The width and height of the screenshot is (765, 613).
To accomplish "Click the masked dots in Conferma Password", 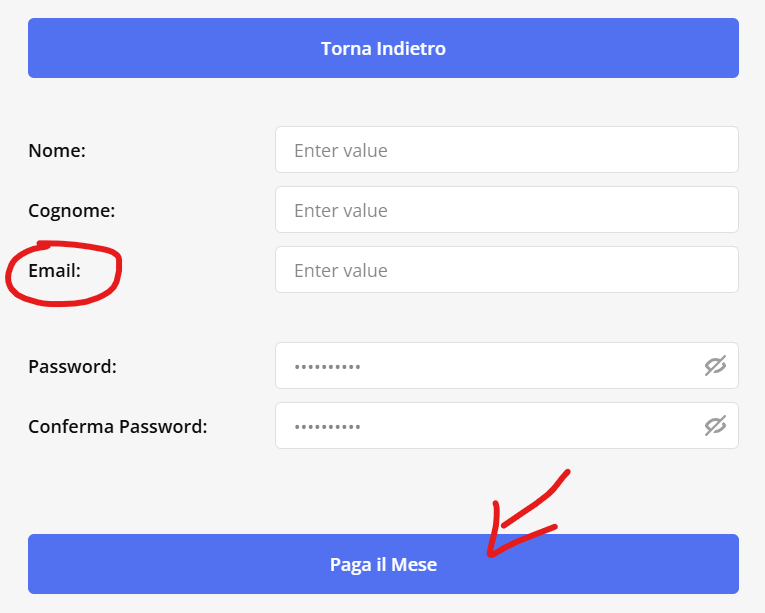I will click(327, 427).
